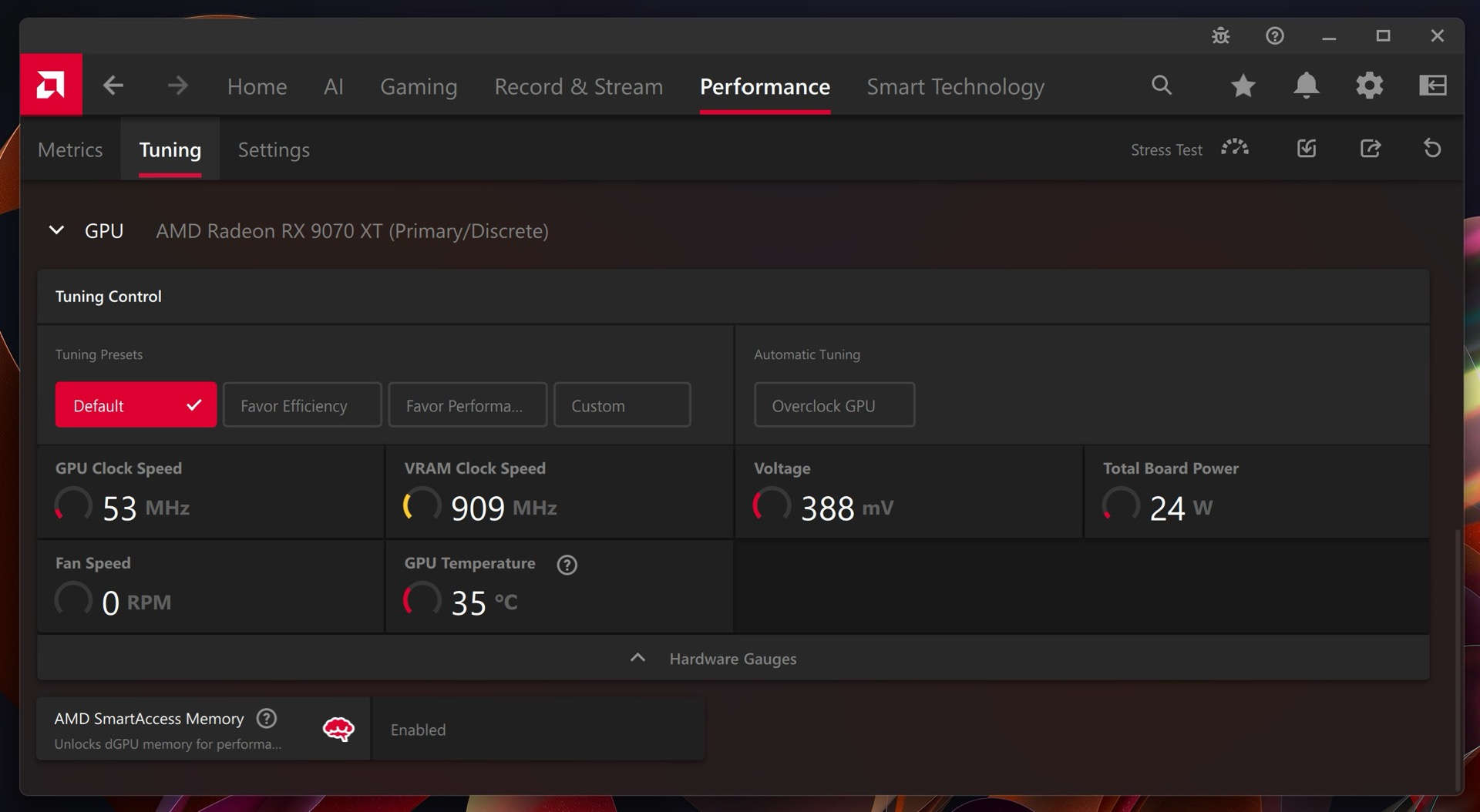Select the Default tuning preset
Screen dimensions: 1480x812
click(136, 404)
